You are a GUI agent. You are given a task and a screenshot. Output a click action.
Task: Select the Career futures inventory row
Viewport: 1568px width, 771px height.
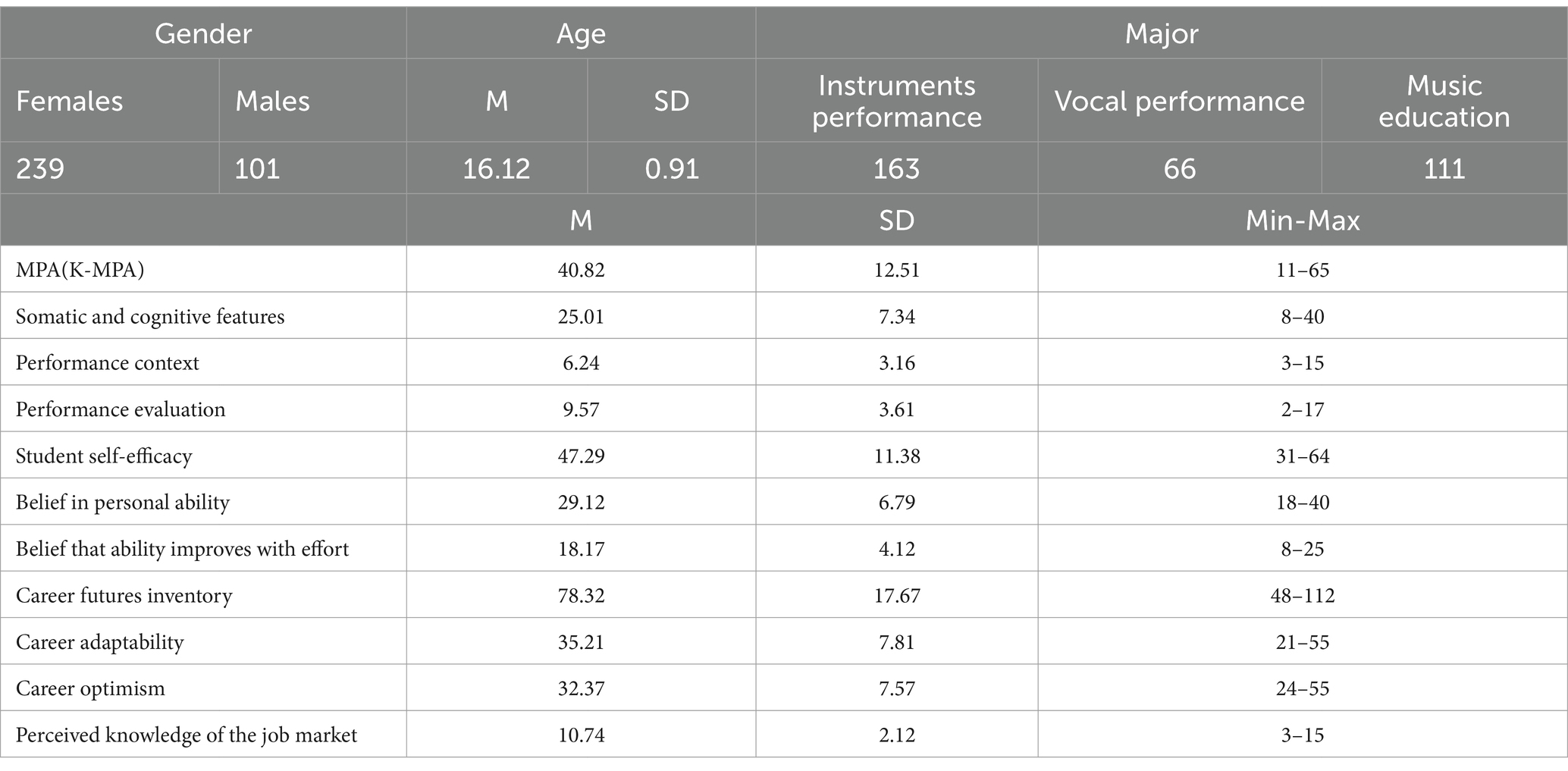[784, 594]
